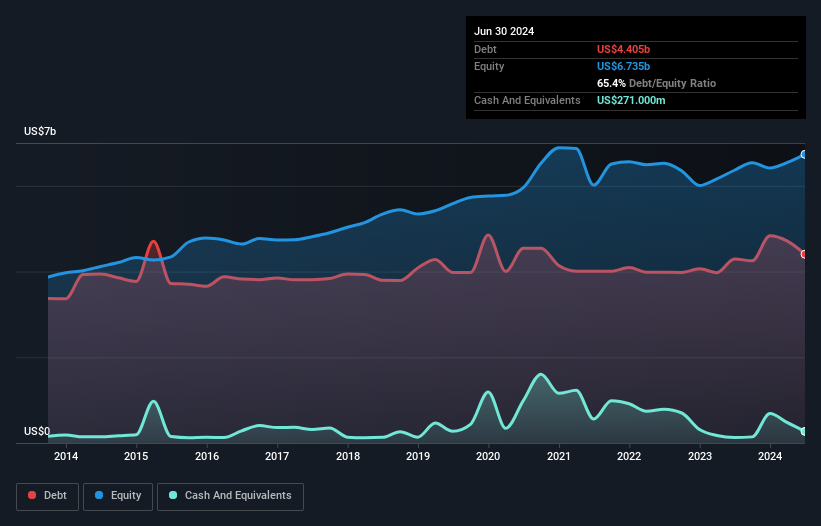This screenshot has width=821, height=526.
Task: Click the tooltip Cash And Equivalents label
Action: coord(527,100)
